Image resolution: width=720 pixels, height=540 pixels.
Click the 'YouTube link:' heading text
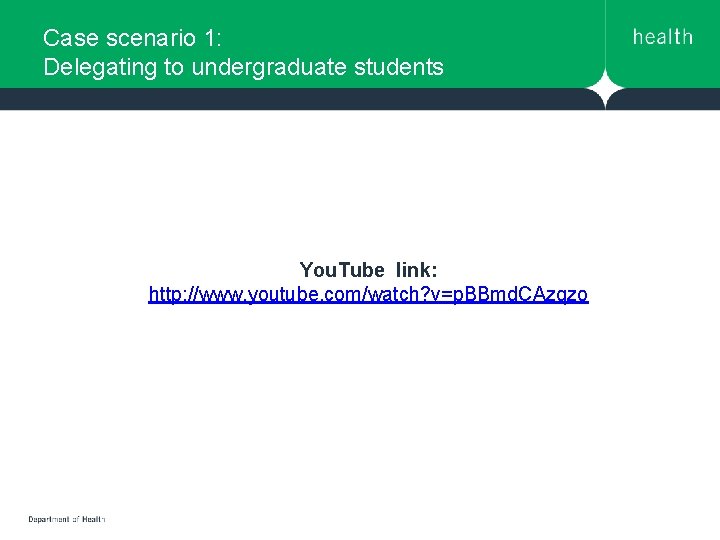click(368, 270)
